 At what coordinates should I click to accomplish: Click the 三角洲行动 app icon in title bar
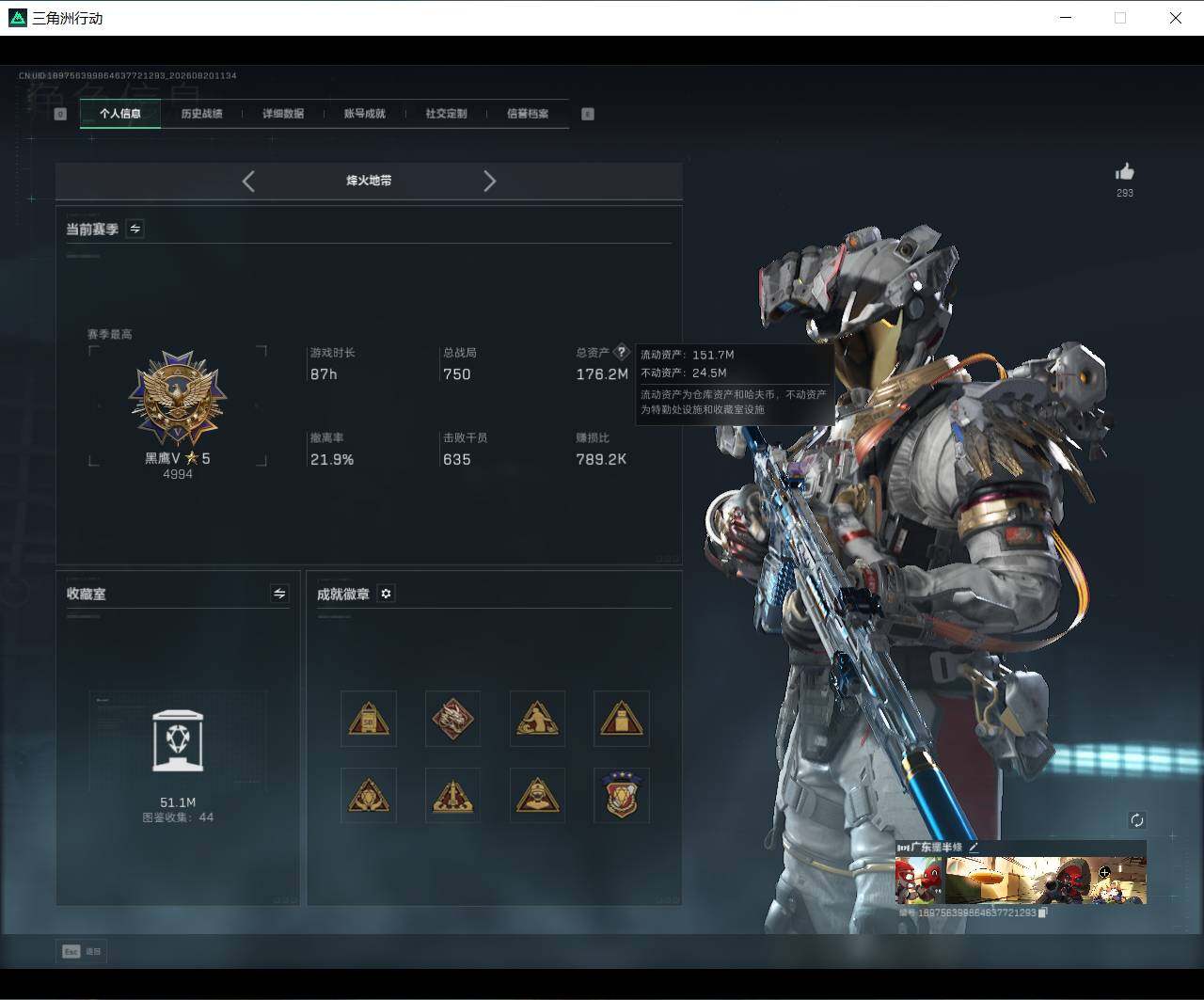coord(18,18)
